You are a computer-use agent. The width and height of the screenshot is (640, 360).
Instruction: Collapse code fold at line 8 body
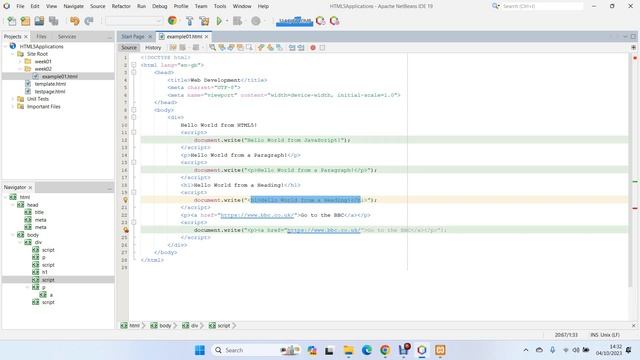pyautogui.click(x=134, y=110)
